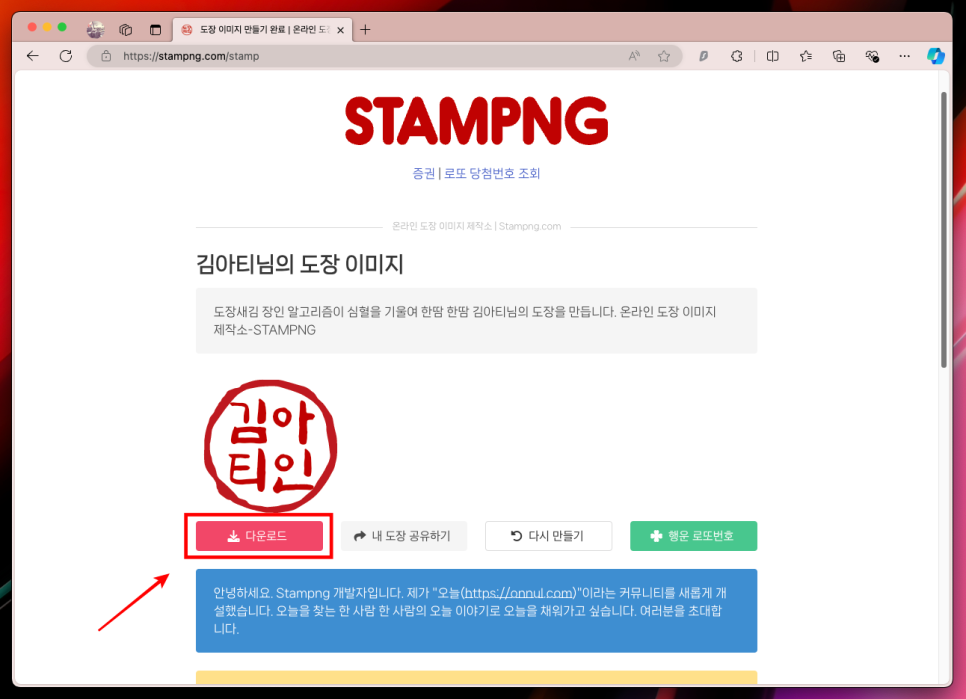Open browser essentials heart icon
This screenshot has height=699, width=966.
872,56
